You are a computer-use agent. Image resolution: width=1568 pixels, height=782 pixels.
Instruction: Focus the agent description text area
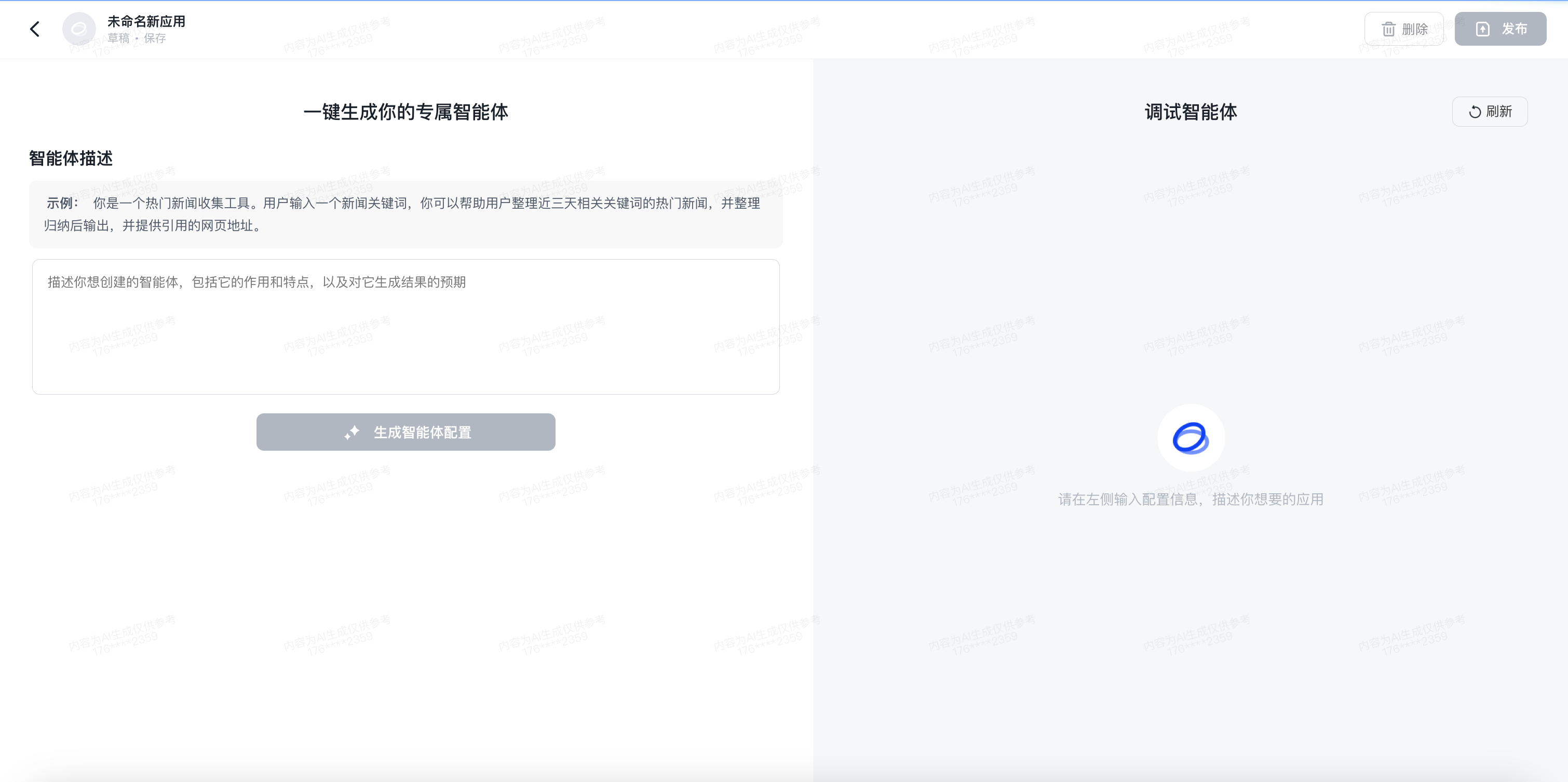[x=405, y=327]
